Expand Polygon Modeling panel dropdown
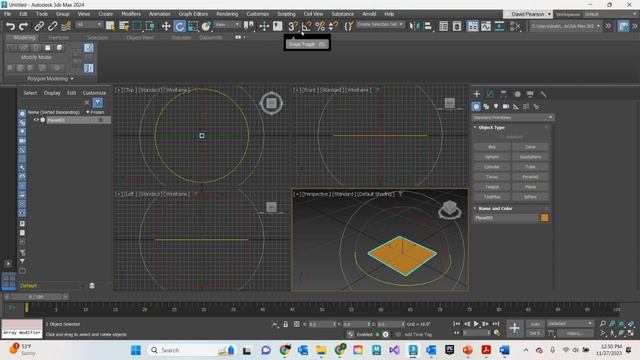 pyautogui.click(x=51, y=78)
